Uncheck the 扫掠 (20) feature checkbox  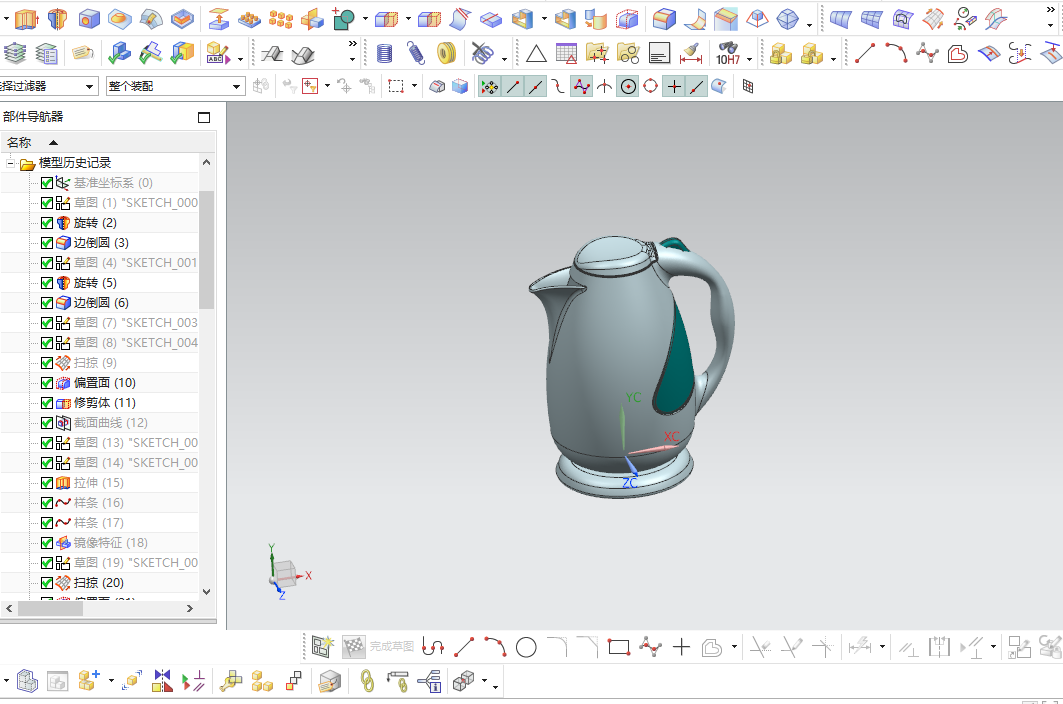point(47,583)
